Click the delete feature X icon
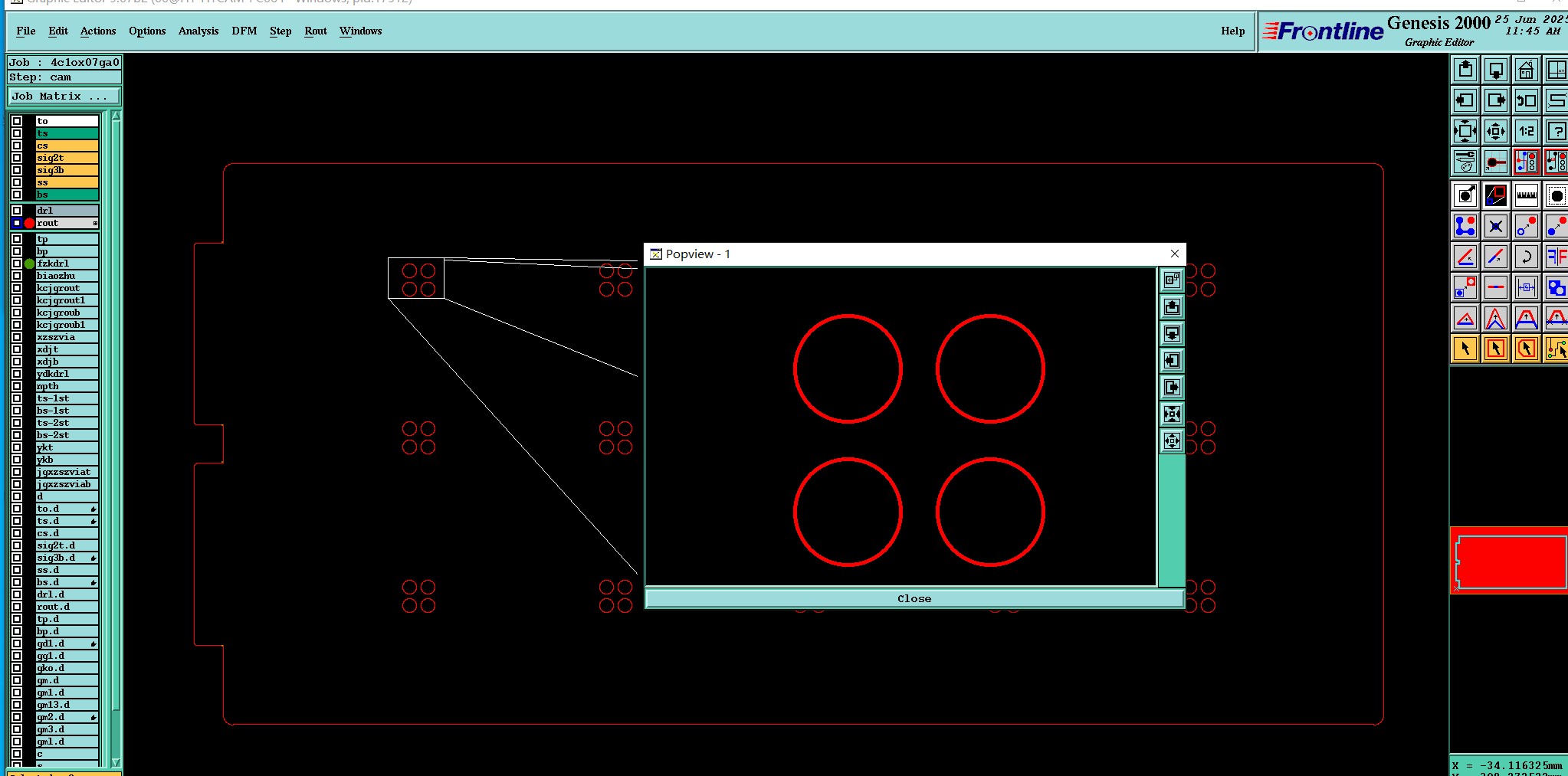 point(1496,226)
